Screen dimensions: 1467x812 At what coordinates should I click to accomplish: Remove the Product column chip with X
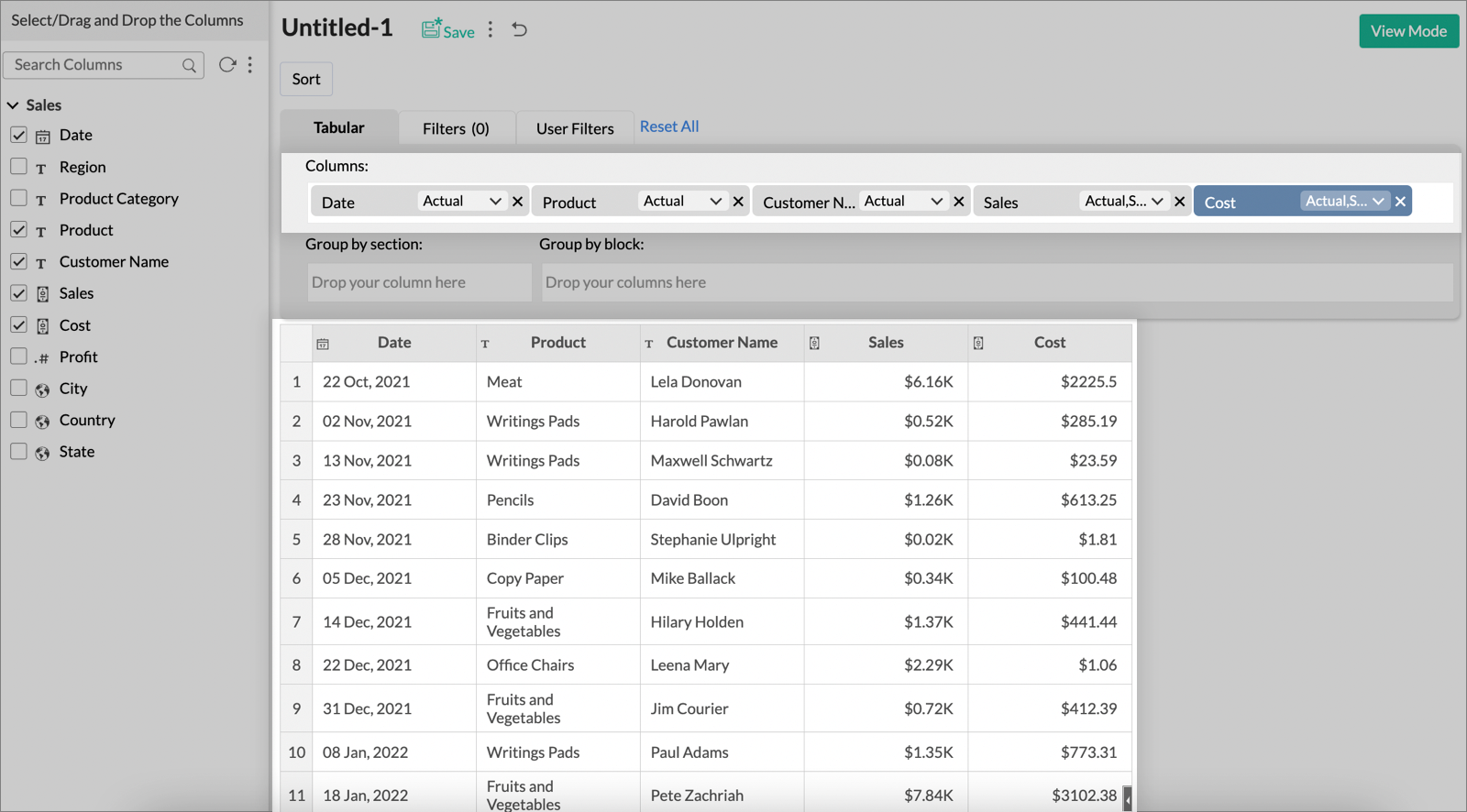point(738,202)
